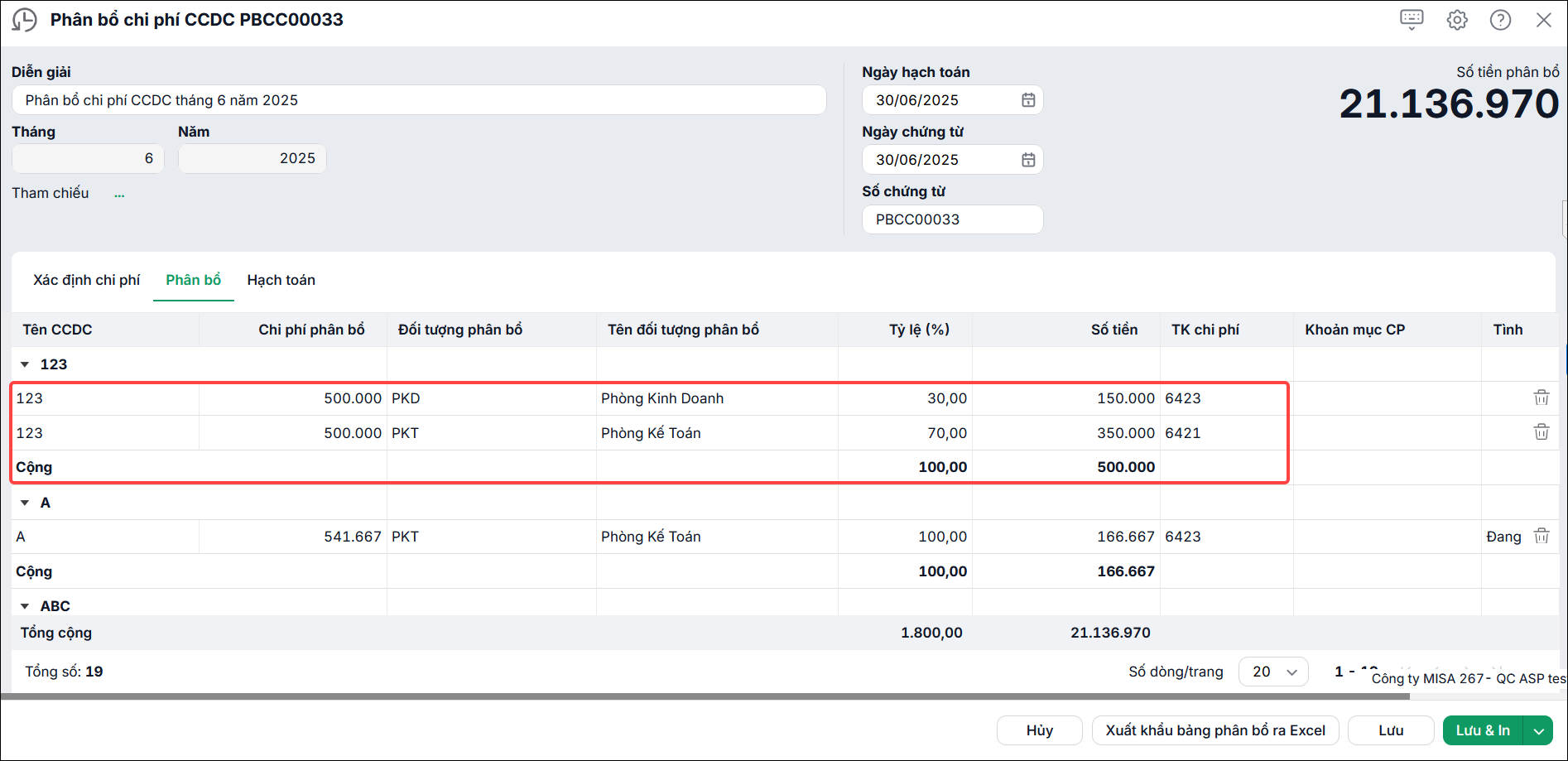Open the keyboard shortcuts icon
This screenshot has height=761, width=1568.
click(1412, 20)
